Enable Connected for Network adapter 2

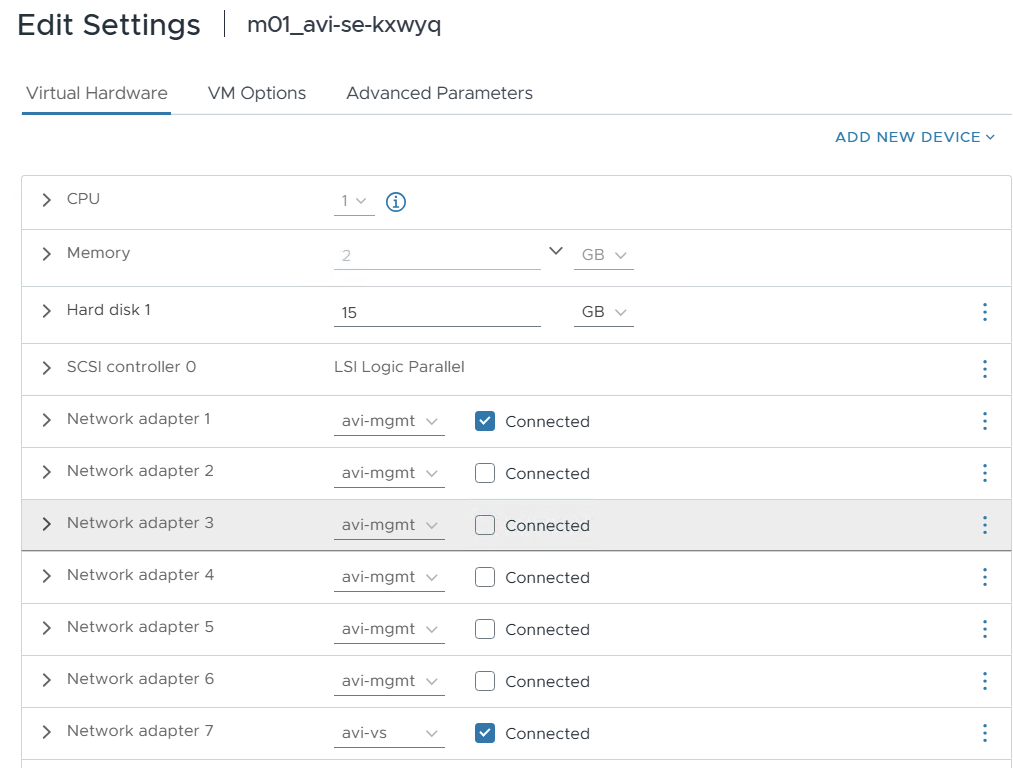(x=485, y=473)
